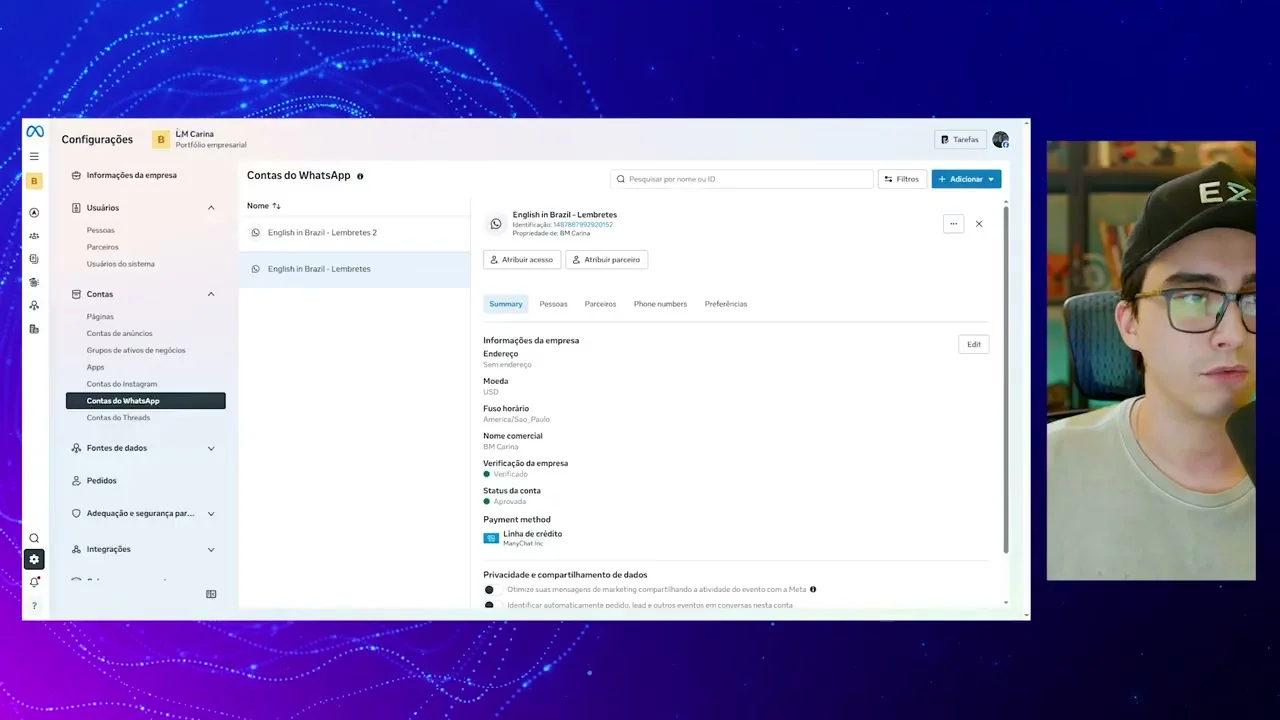Switch to the Parceiros tab
The image size is (1280, 720).
tap(600, 304)
